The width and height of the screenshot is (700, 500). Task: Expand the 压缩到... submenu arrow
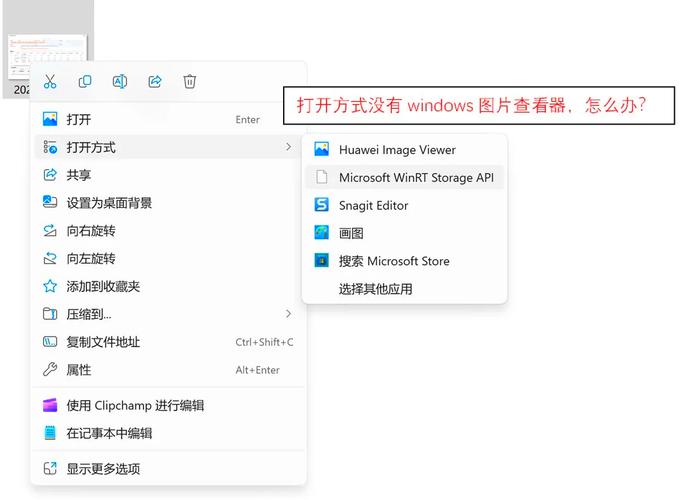[288, 314]
